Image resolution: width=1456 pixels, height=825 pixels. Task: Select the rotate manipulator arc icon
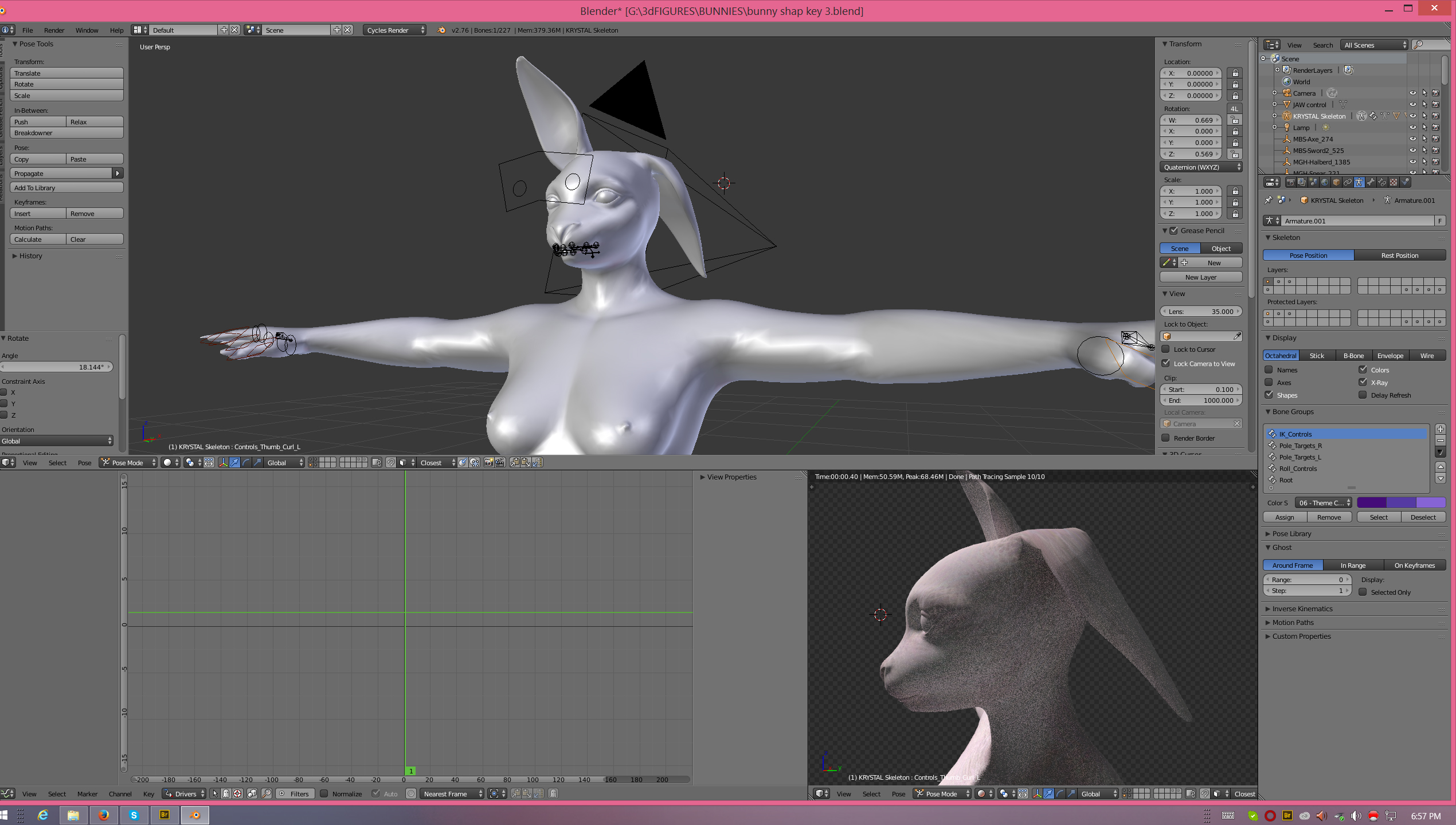246,462
